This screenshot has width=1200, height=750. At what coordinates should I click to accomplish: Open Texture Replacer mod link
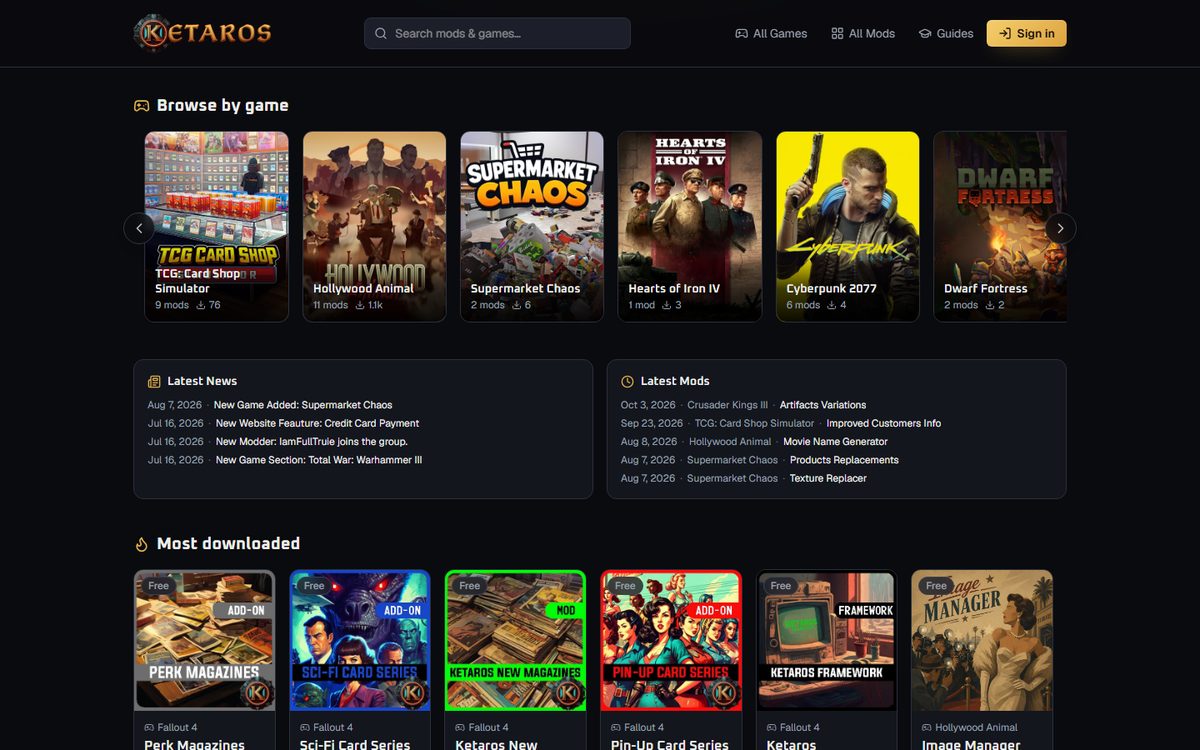[828, 478]
